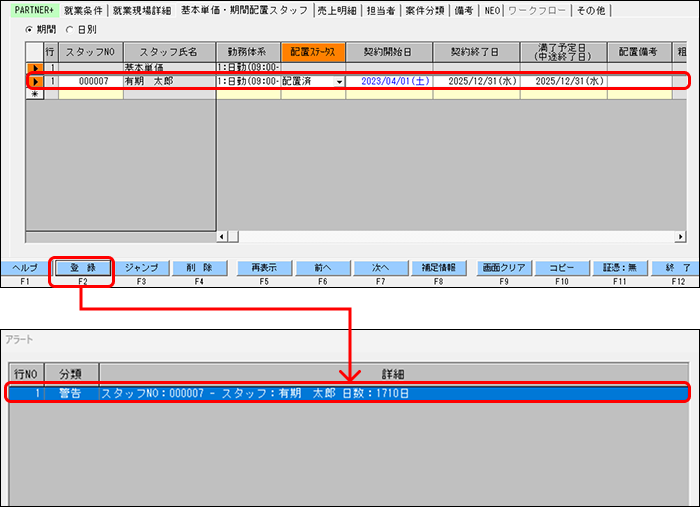
Task: Click the ジャンプ F3 button
Action: click(141, 268)
